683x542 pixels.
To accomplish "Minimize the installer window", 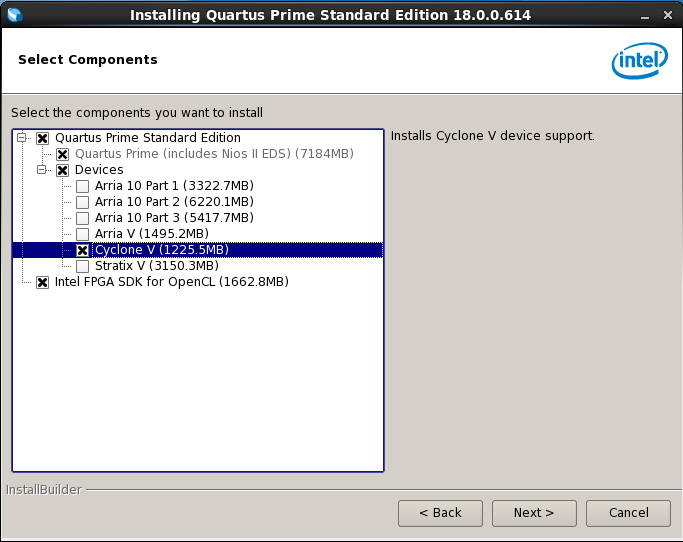I will point(645,16).
